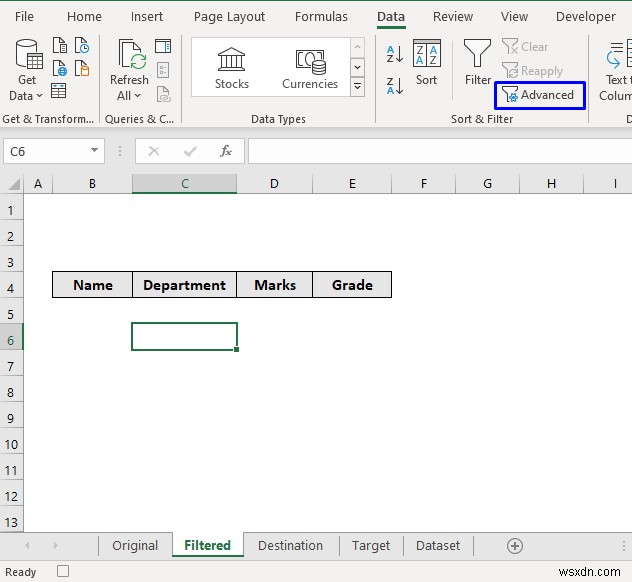Click the Grade header cell
632x582 pixels.
pyautogui.click(x=352, y=285)
